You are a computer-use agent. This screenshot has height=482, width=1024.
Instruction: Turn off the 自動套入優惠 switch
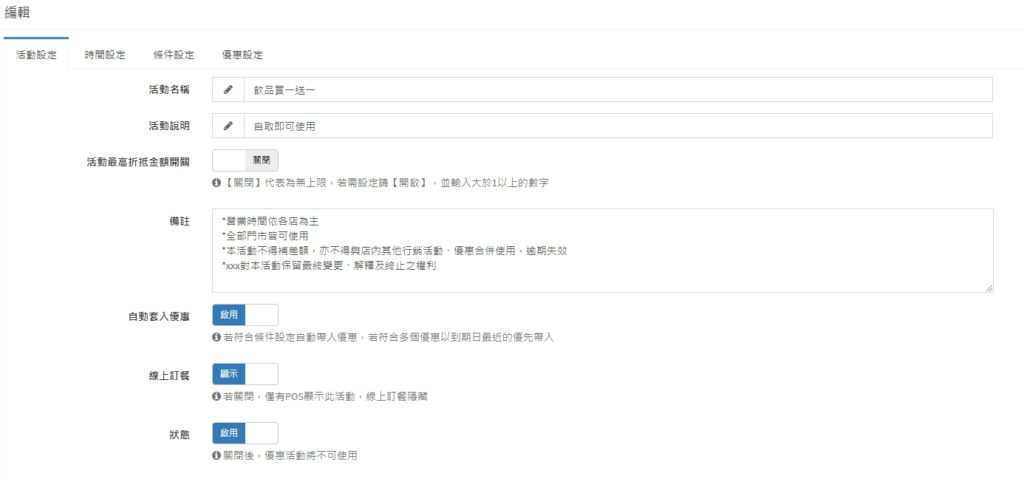[x=245, y=315]
